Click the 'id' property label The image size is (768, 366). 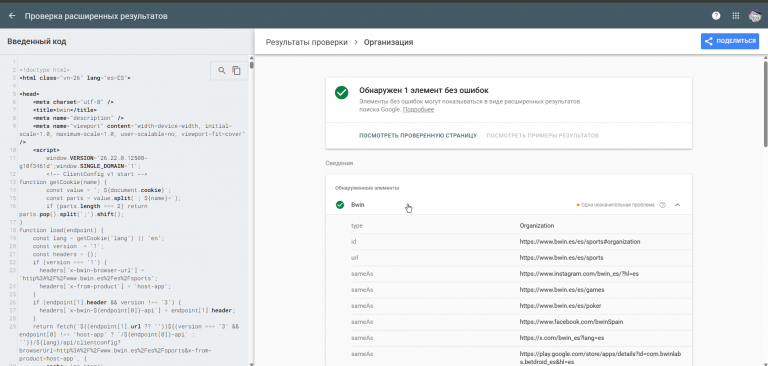[353, 242]
